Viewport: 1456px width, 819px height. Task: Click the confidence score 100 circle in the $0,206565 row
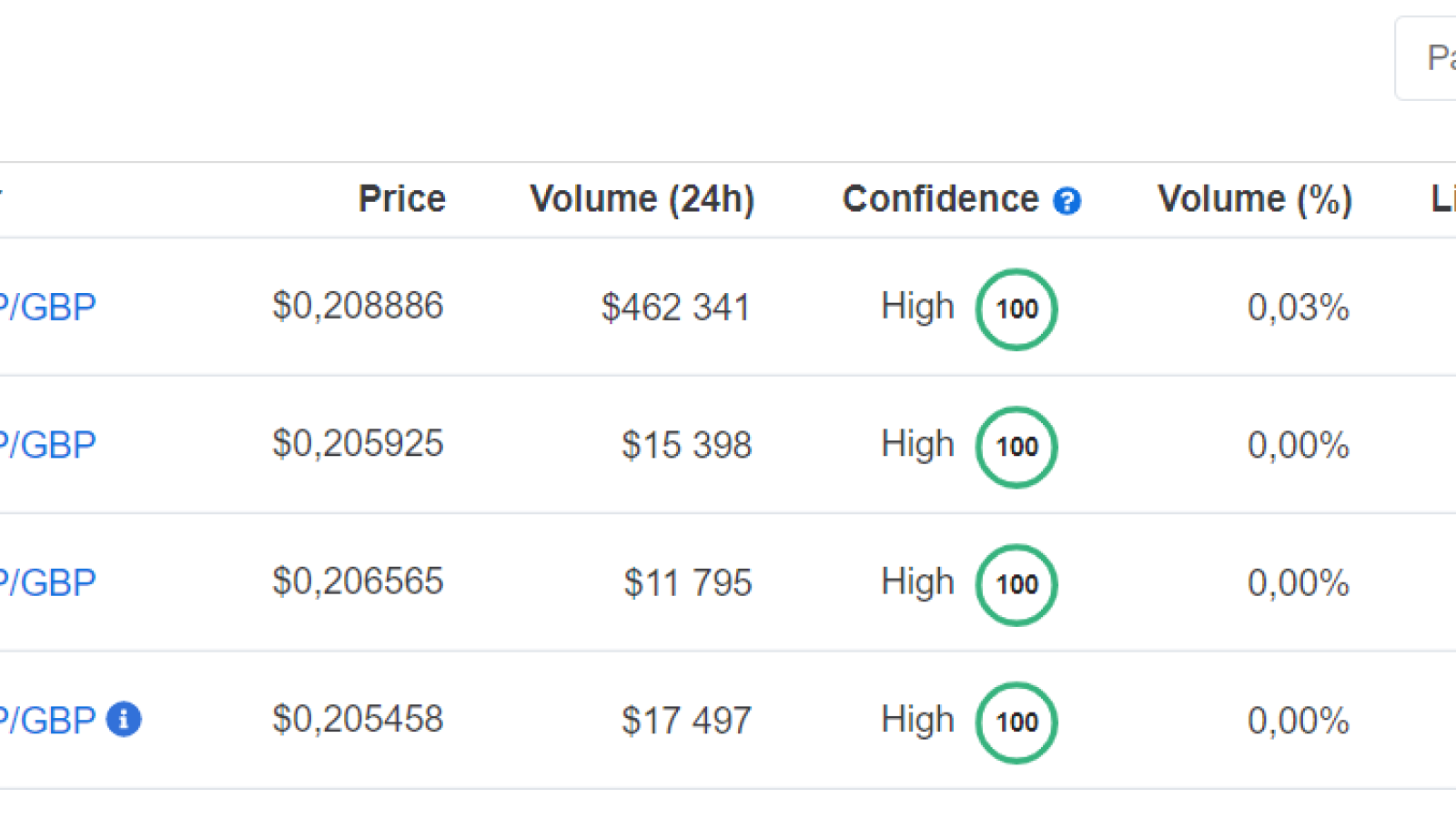(1016, 584)
